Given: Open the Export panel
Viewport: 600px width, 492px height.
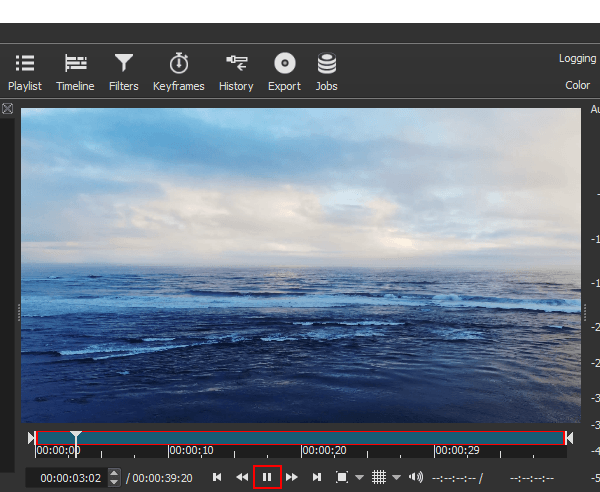Looking at the screenshot, I should coord(284,72).
